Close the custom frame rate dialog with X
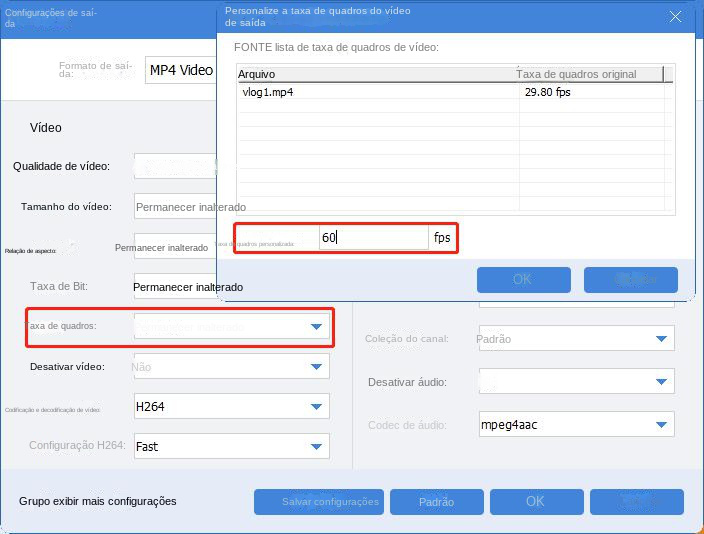 coord(675,17)
